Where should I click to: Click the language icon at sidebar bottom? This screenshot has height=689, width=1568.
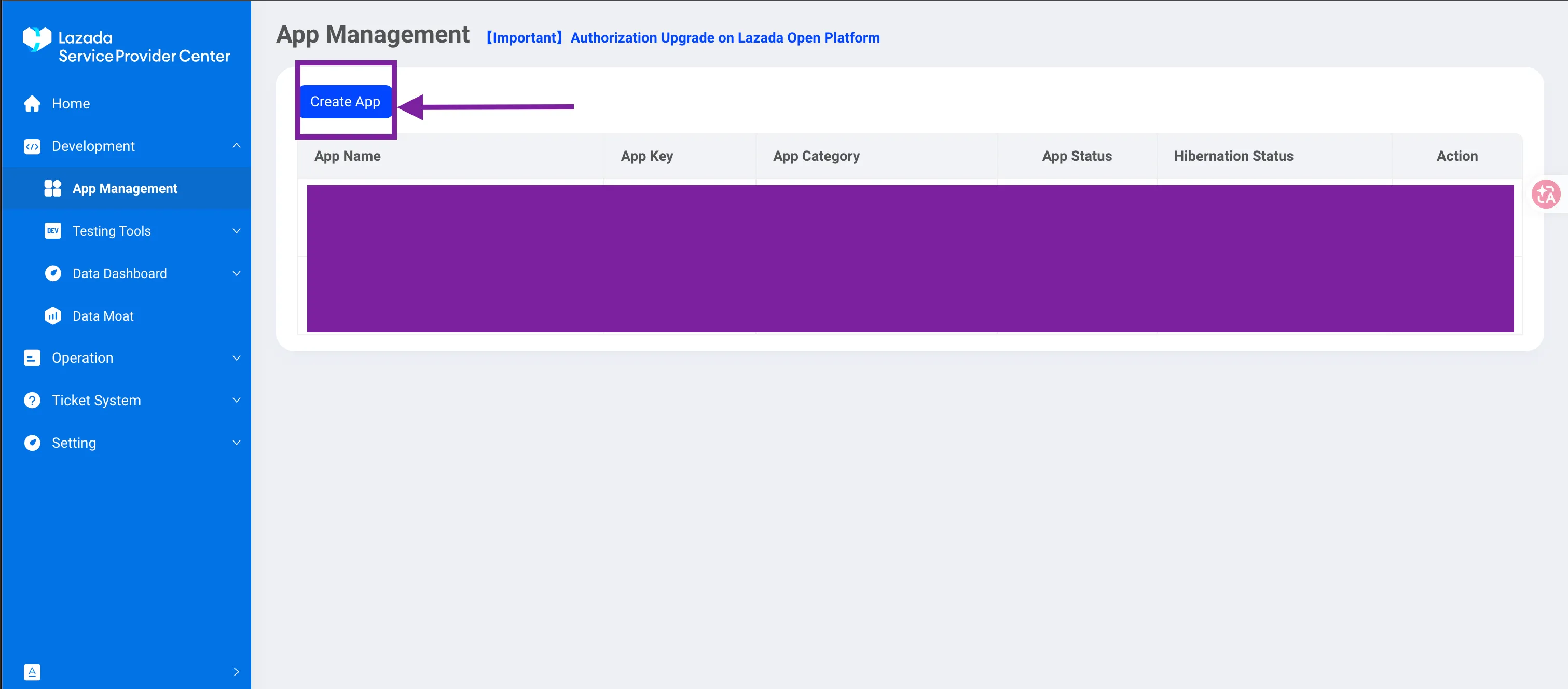[x=32, y=672]
